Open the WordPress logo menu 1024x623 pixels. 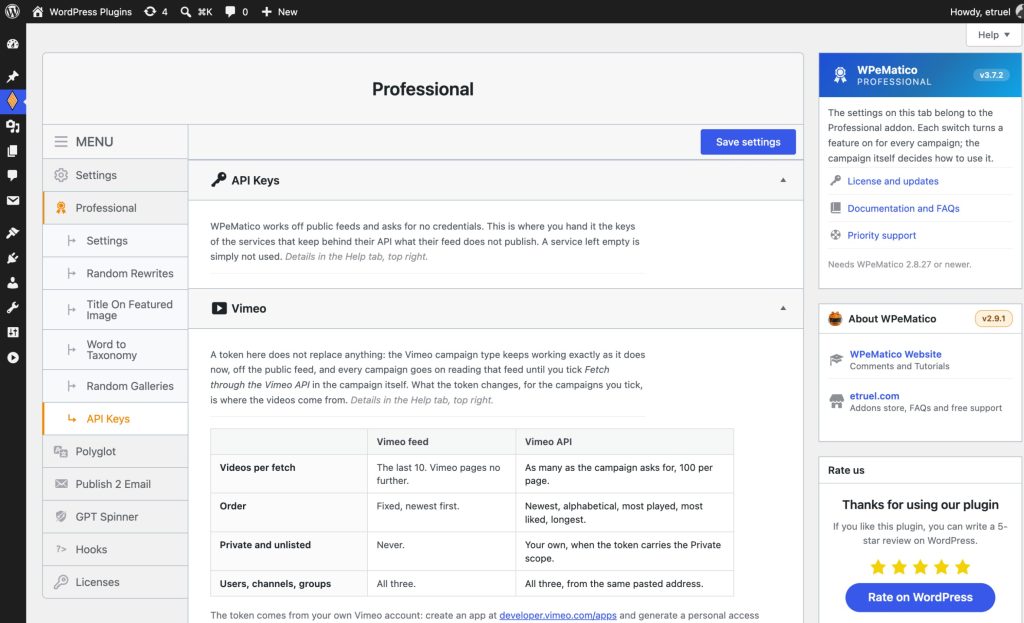pos(12,12)
